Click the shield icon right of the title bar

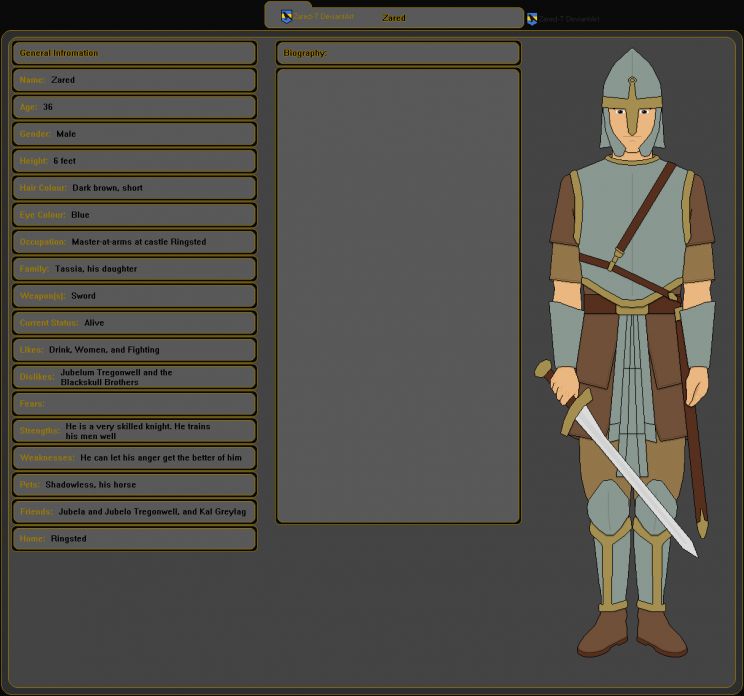[x=532, y=19]
